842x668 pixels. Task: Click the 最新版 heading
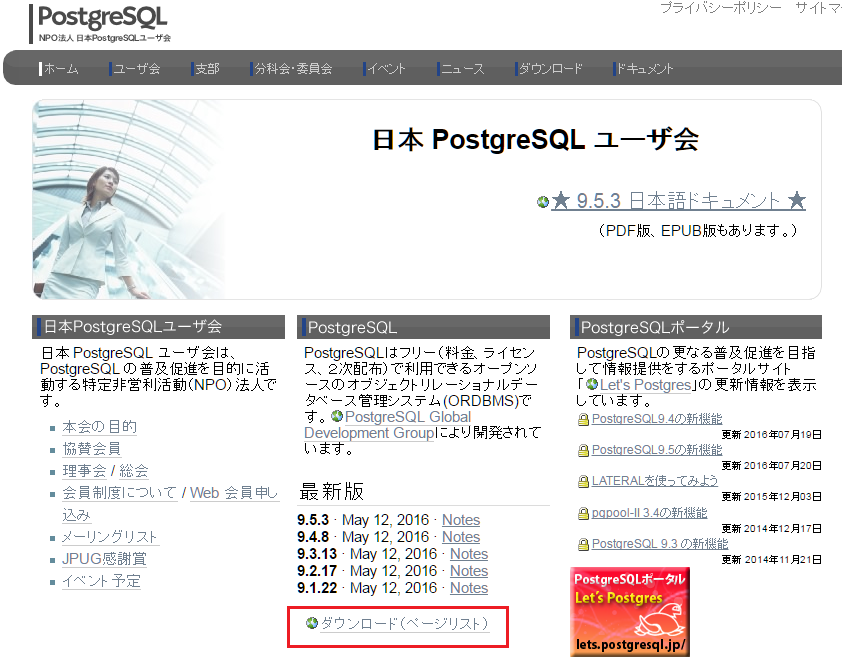[331, 491]
